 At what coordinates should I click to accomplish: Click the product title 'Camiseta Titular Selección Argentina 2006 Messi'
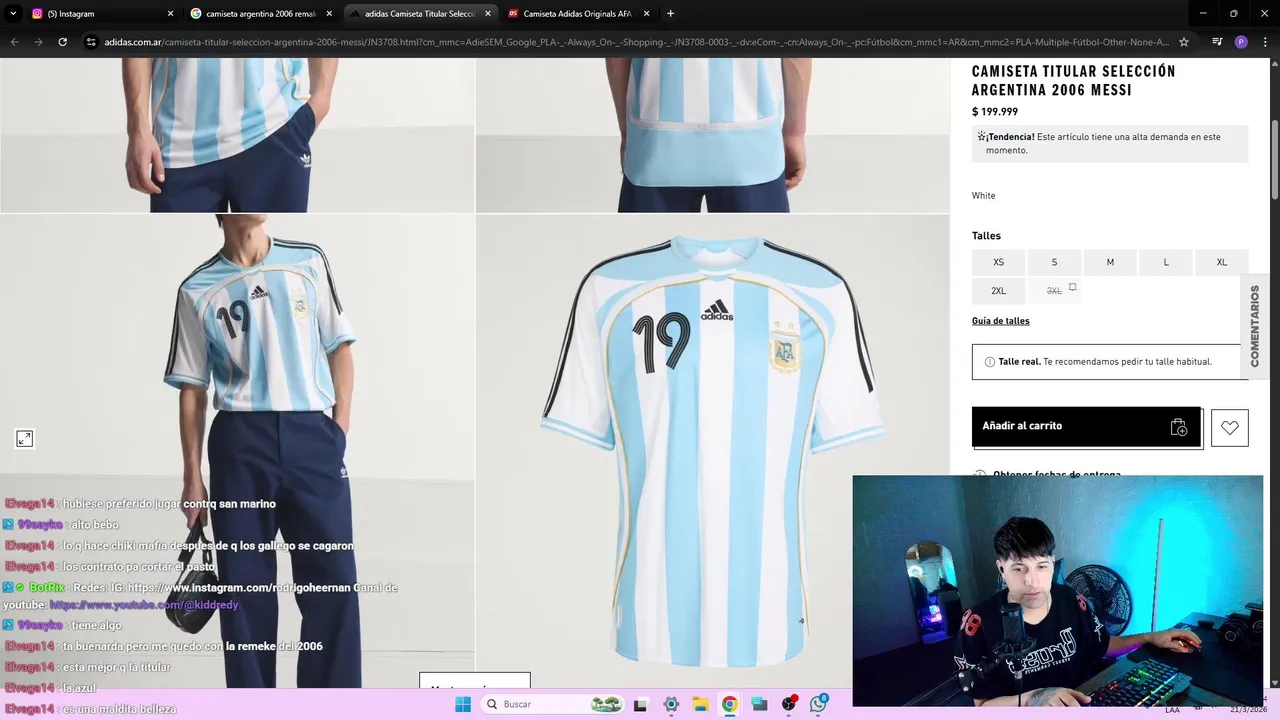pos(1074,81)
